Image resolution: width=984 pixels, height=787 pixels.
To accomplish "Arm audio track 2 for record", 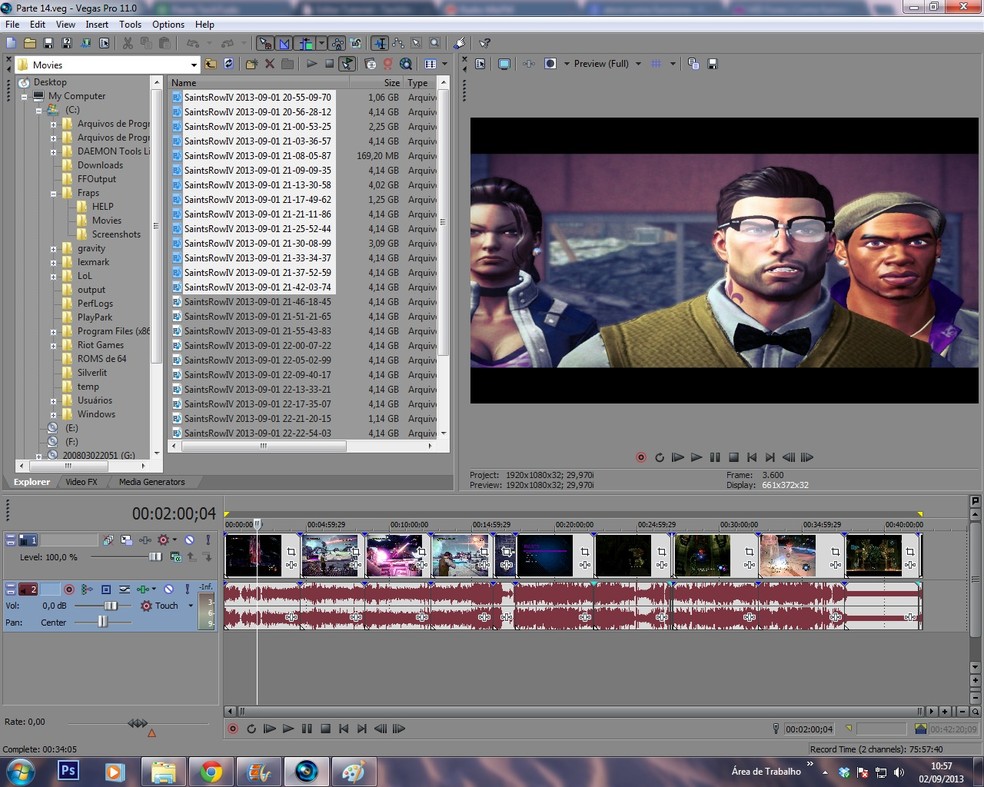I will pos(69,589).
